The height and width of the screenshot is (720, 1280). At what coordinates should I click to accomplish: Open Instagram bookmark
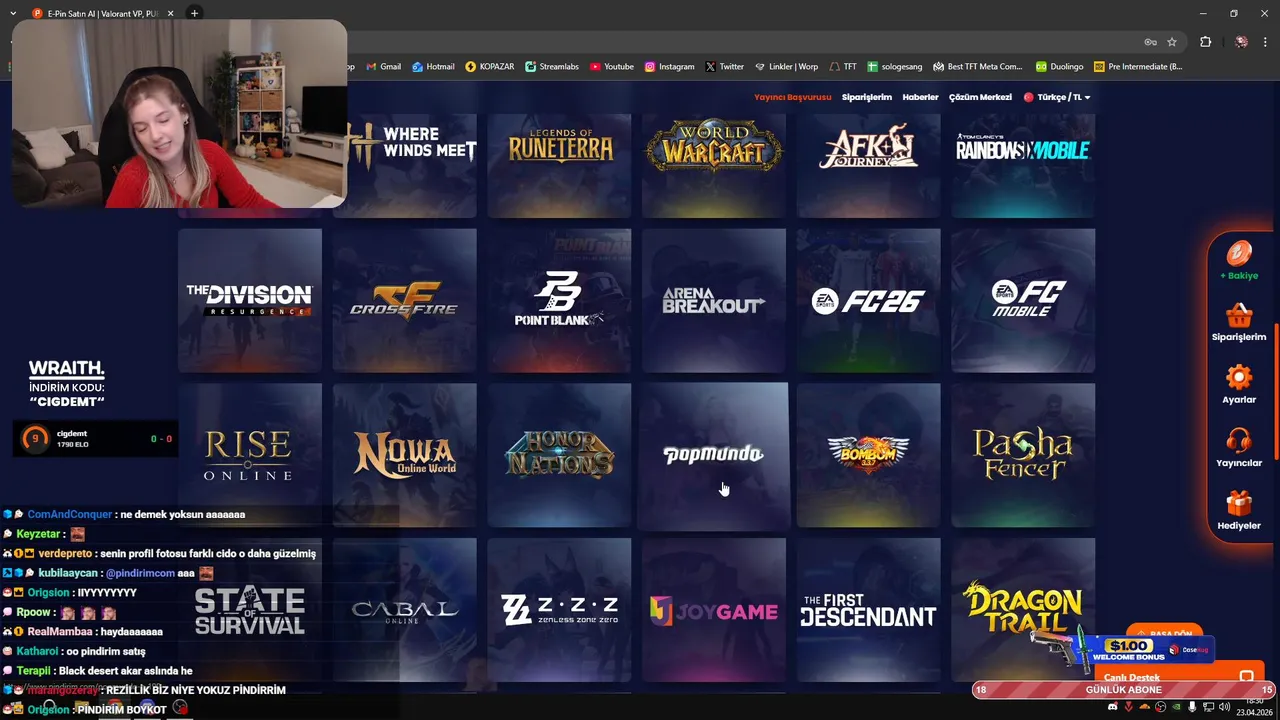pos(669,67)
